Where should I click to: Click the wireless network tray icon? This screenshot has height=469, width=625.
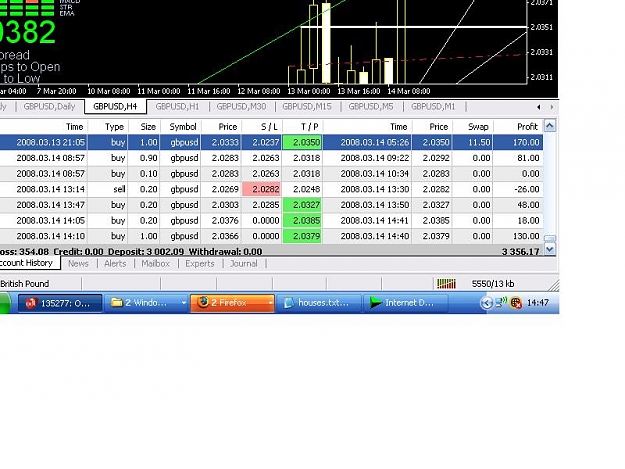click(501, 302)
